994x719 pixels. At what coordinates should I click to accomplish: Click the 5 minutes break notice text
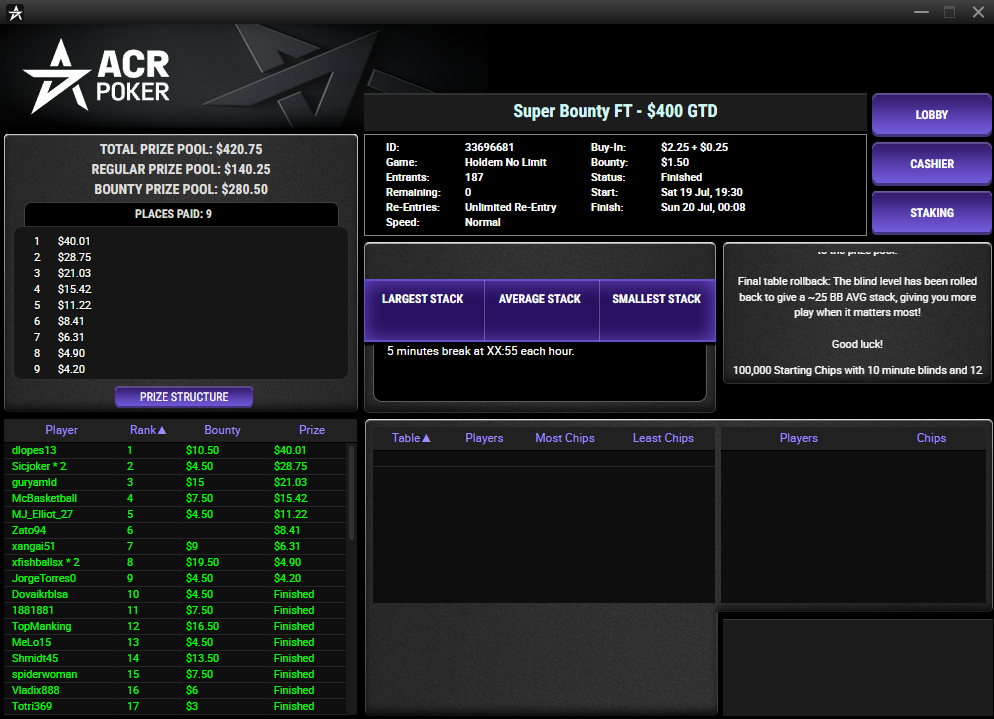pos(481,351)
